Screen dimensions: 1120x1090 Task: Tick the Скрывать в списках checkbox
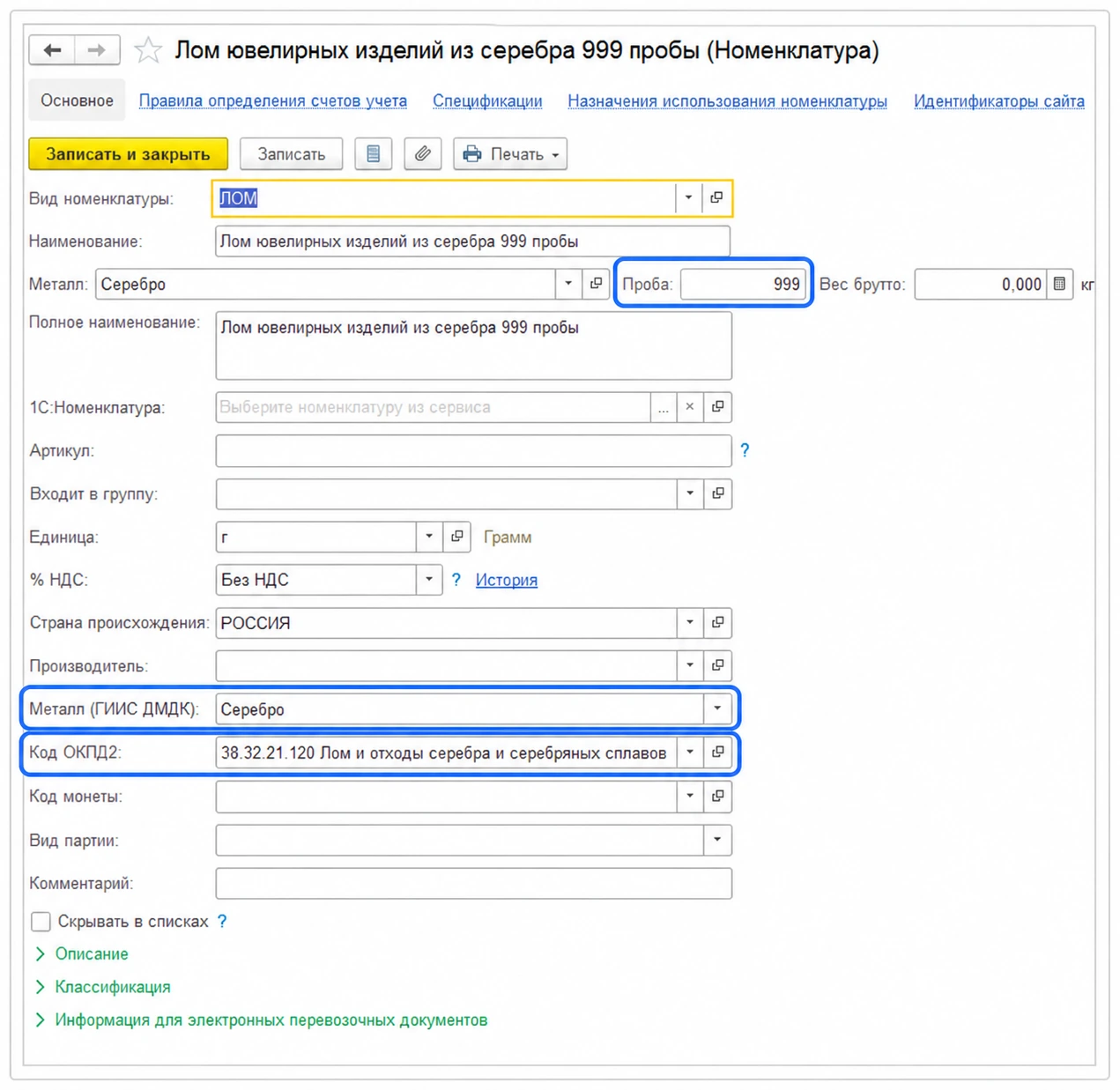click(x=41, y=922)
